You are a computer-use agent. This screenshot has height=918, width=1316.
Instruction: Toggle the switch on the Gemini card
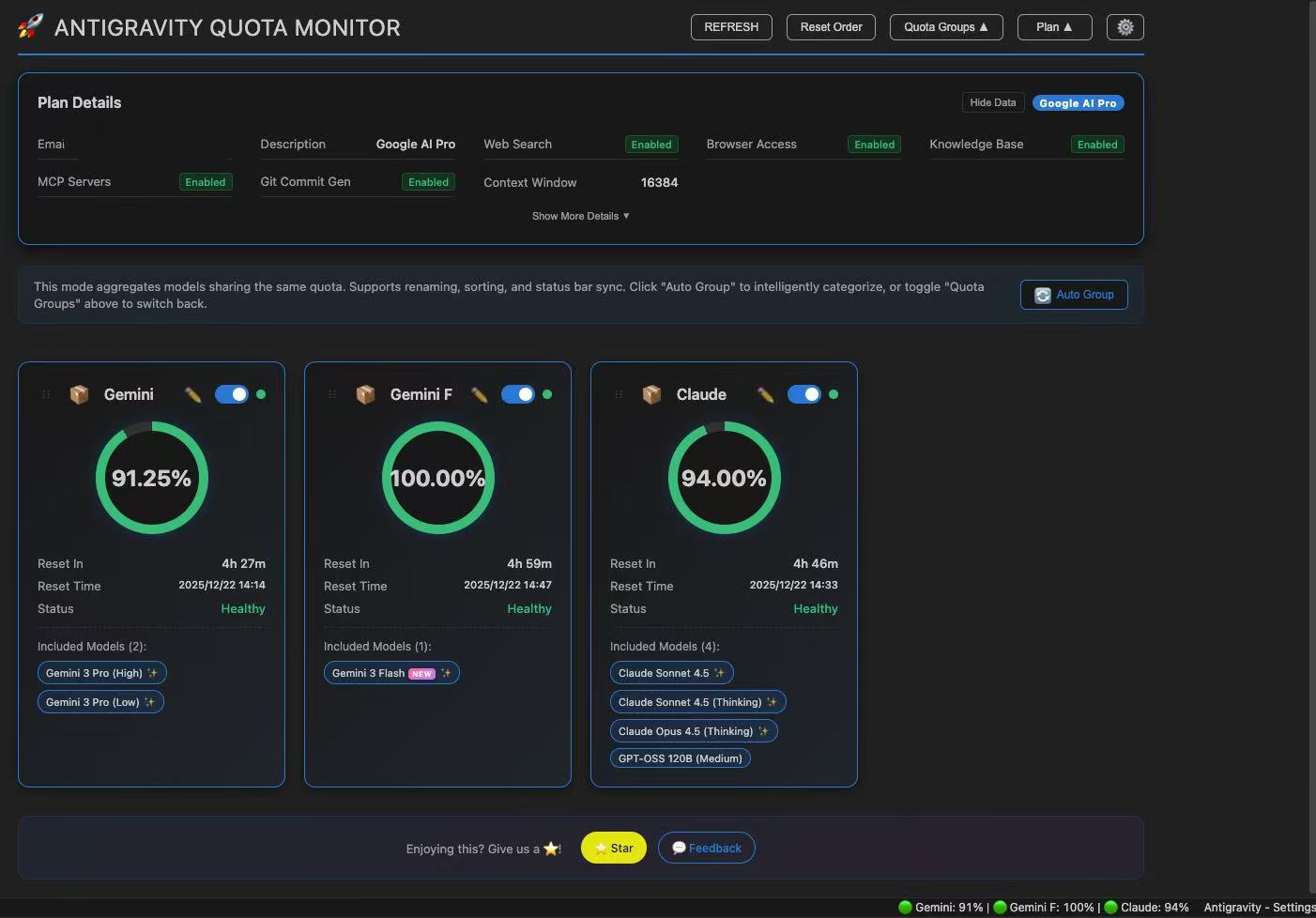point(232,394)
